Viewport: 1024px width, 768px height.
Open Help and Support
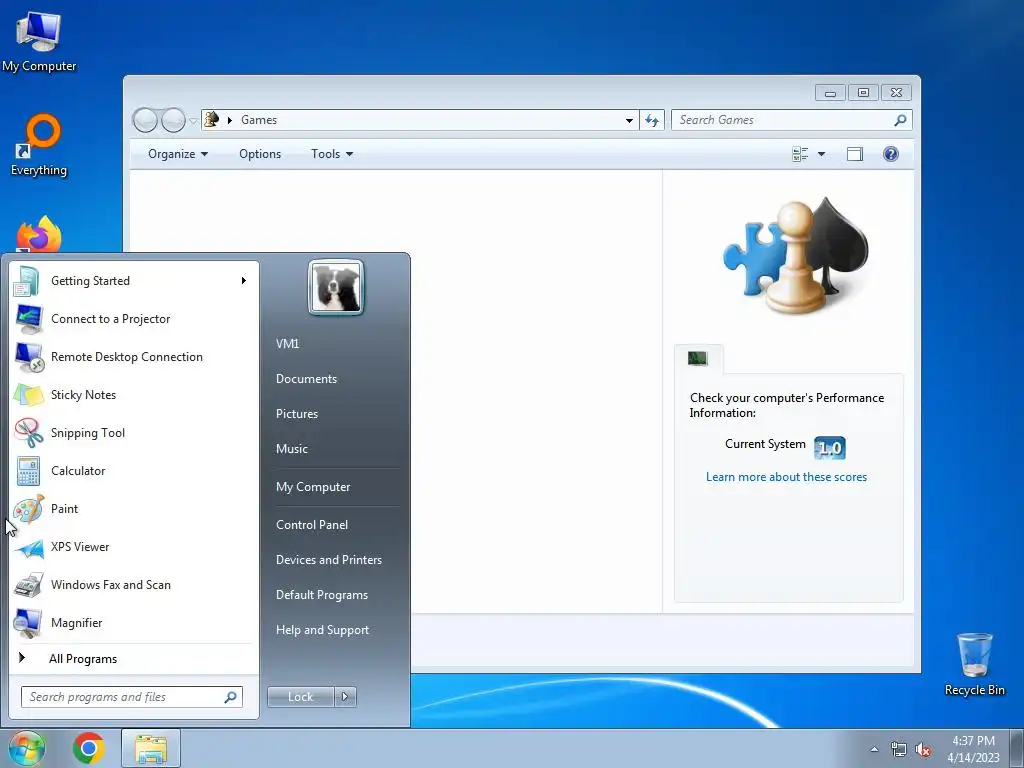[322, 630]
